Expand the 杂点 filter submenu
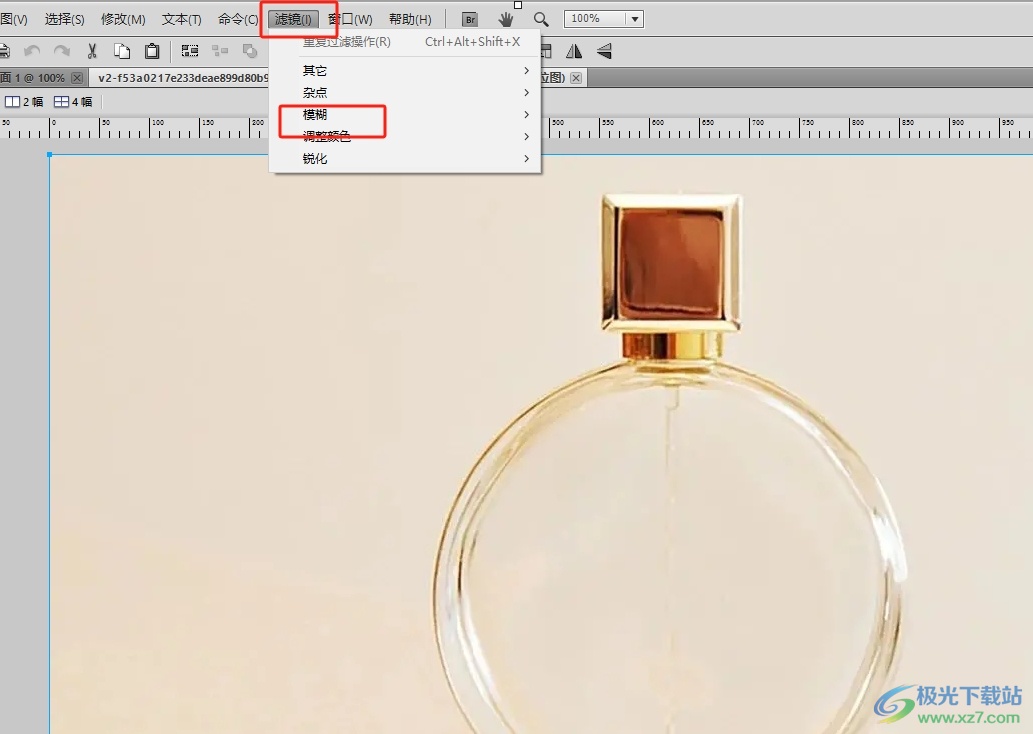Image resolution: width=1033 pixels, height=734 pixels. click(x=405, y=92)
